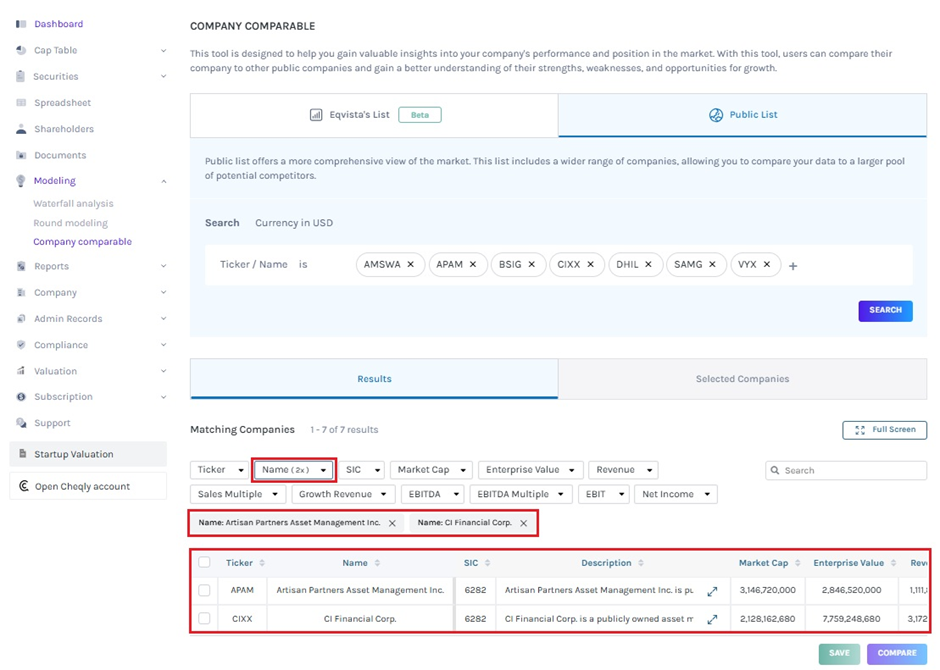Open the Market Cap filter dropdown
The image size is (940, 670).
click(x=431, y=470)
